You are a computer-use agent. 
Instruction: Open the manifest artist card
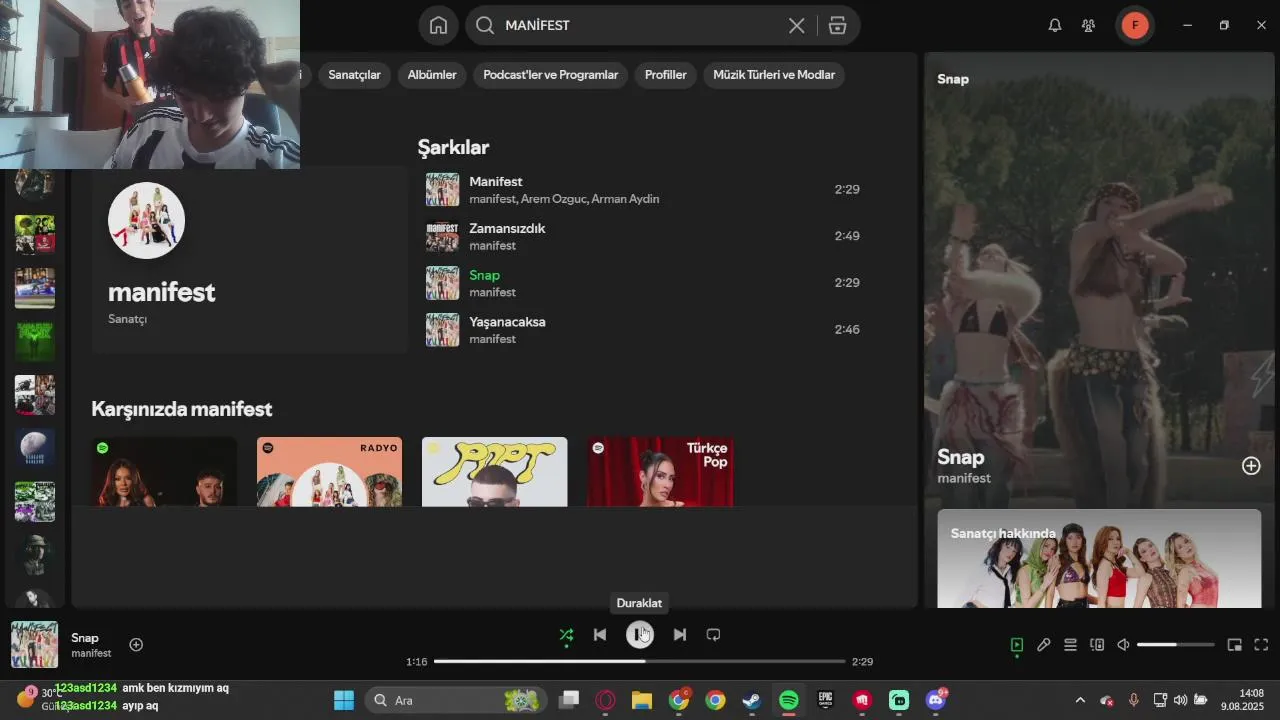coord(249,260)
